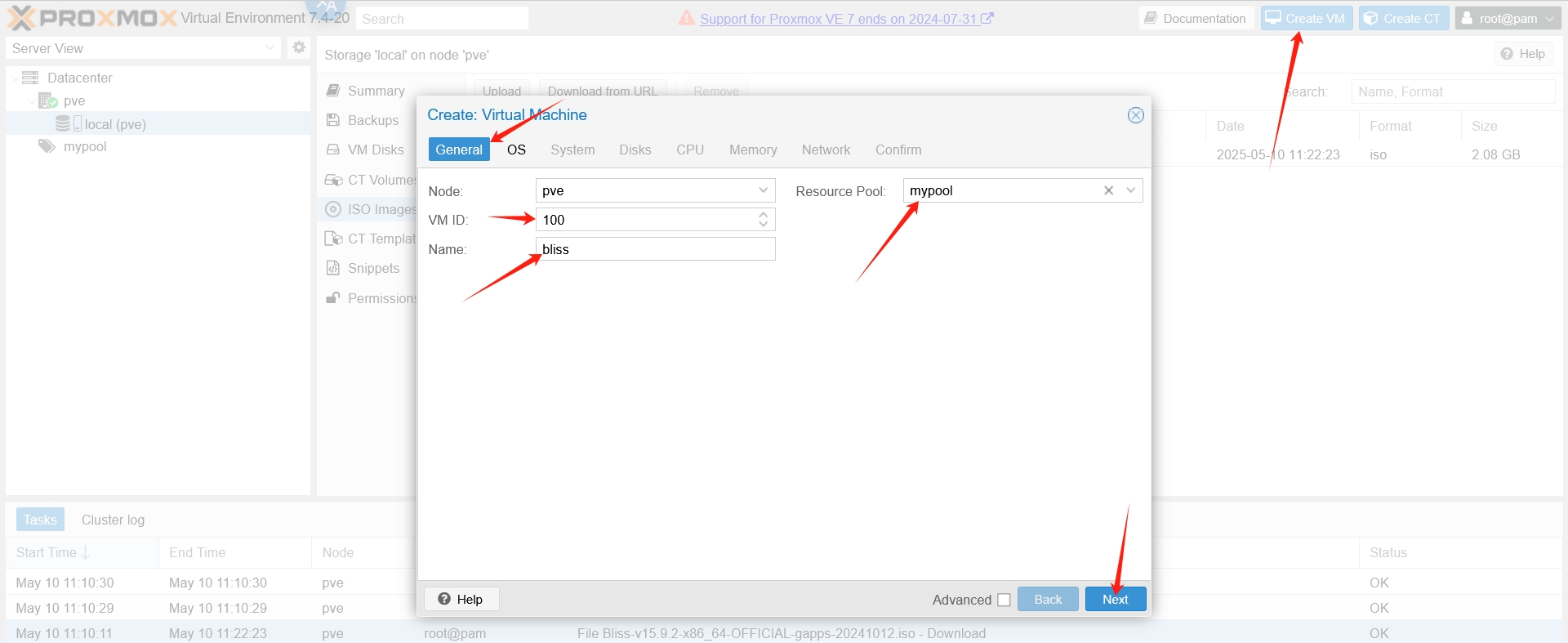Open VM Disks via its drive icon
This screenshot has height=643, width=1568.
[x=333, y=150]
